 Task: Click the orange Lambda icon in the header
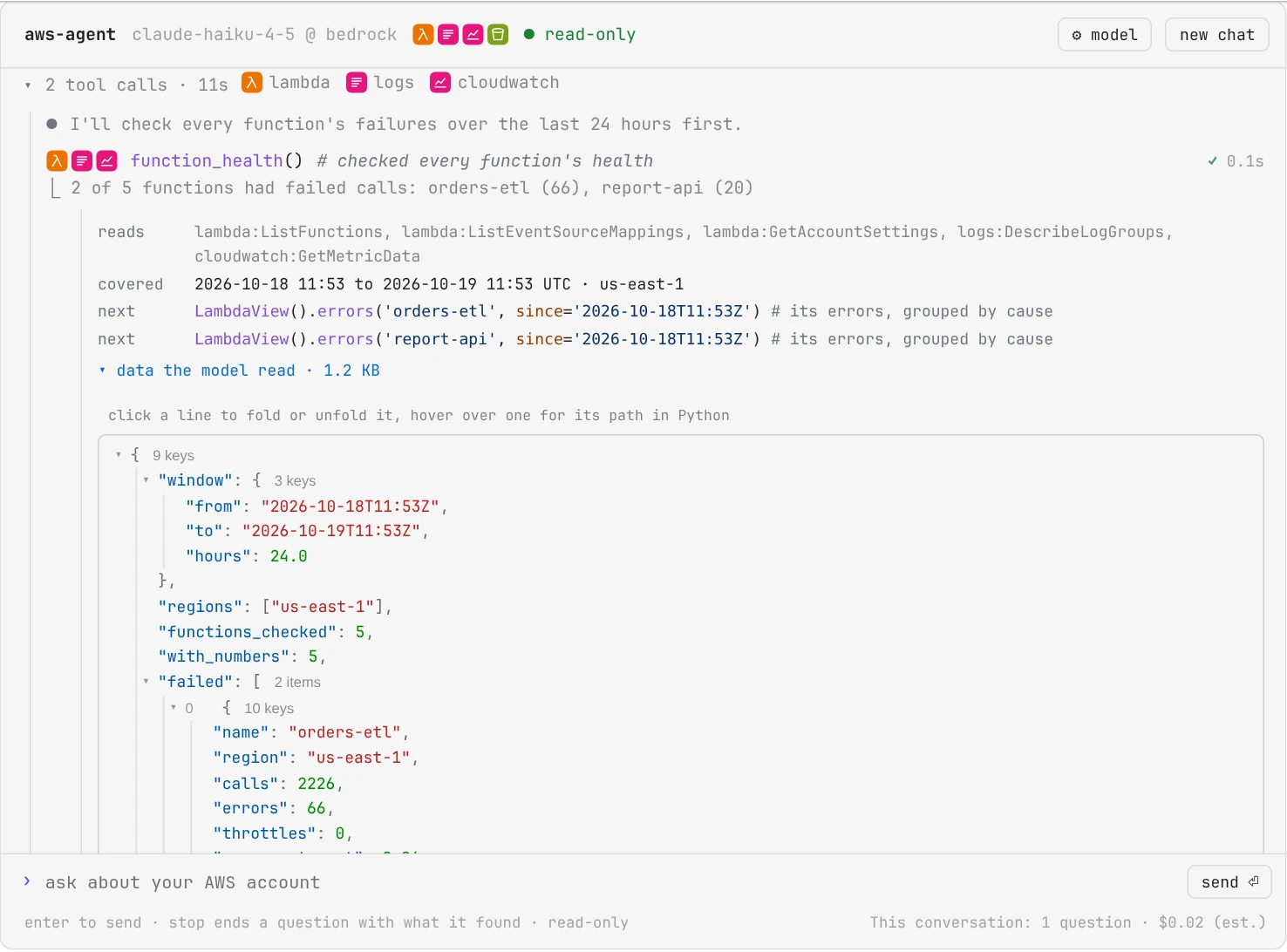pos(423,35)
